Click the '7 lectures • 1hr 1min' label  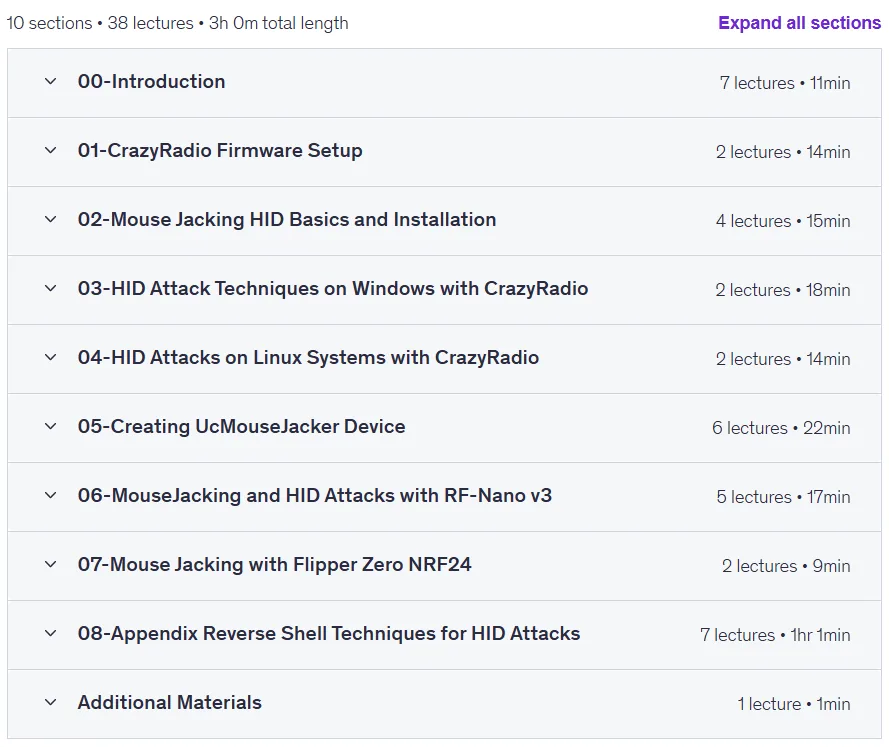pos(775,635)
